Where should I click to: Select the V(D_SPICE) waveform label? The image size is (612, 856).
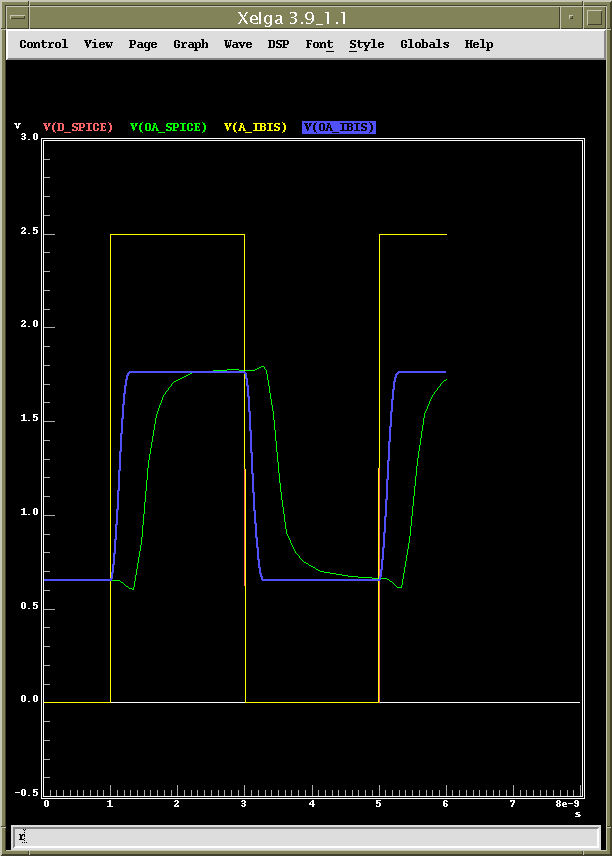(78, 127)
